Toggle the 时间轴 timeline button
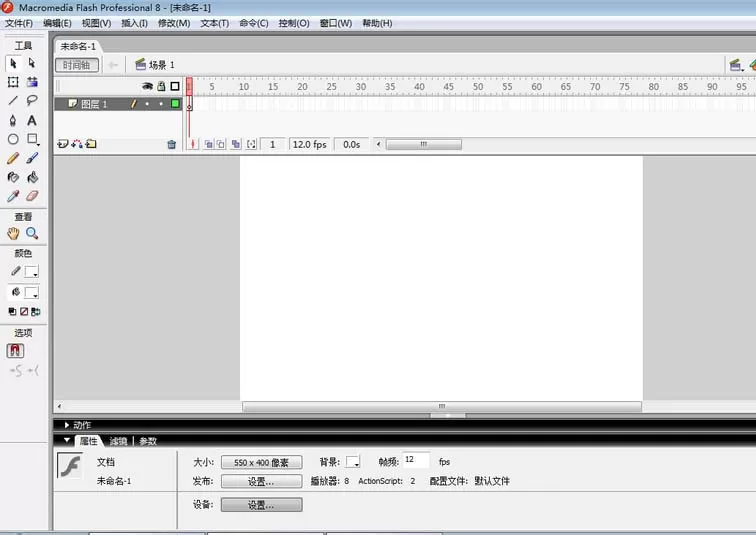The image size is (756, 535). point(77,65)
